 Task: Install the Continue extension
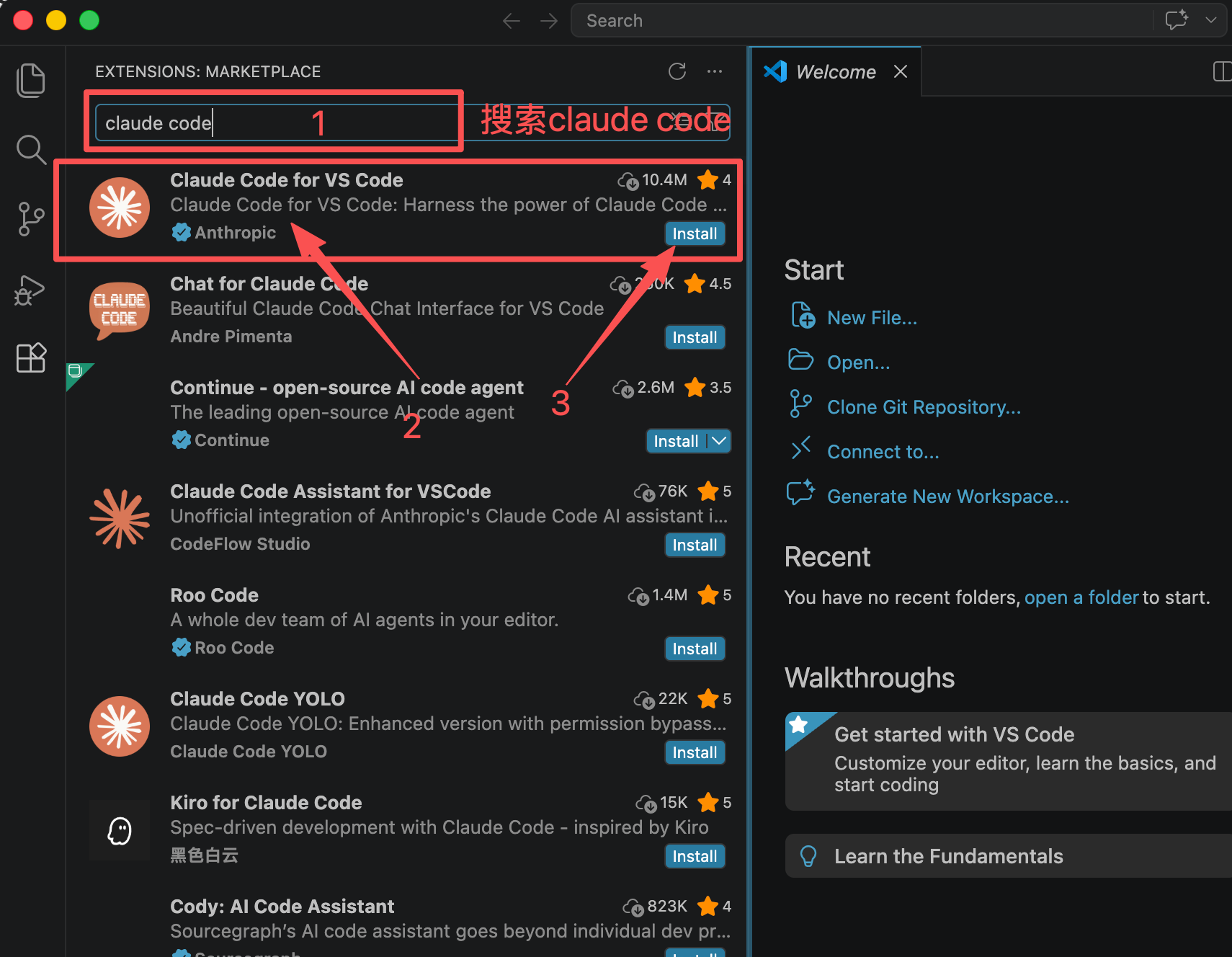(676, 441)
